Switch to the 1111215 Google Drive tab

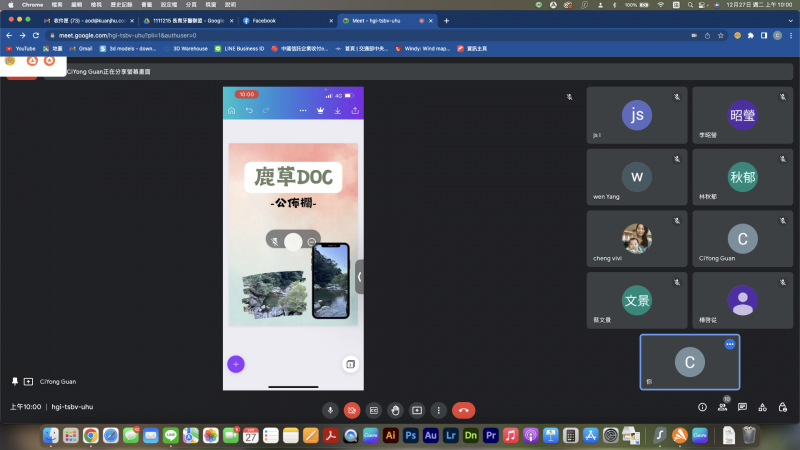pos(188,20)
